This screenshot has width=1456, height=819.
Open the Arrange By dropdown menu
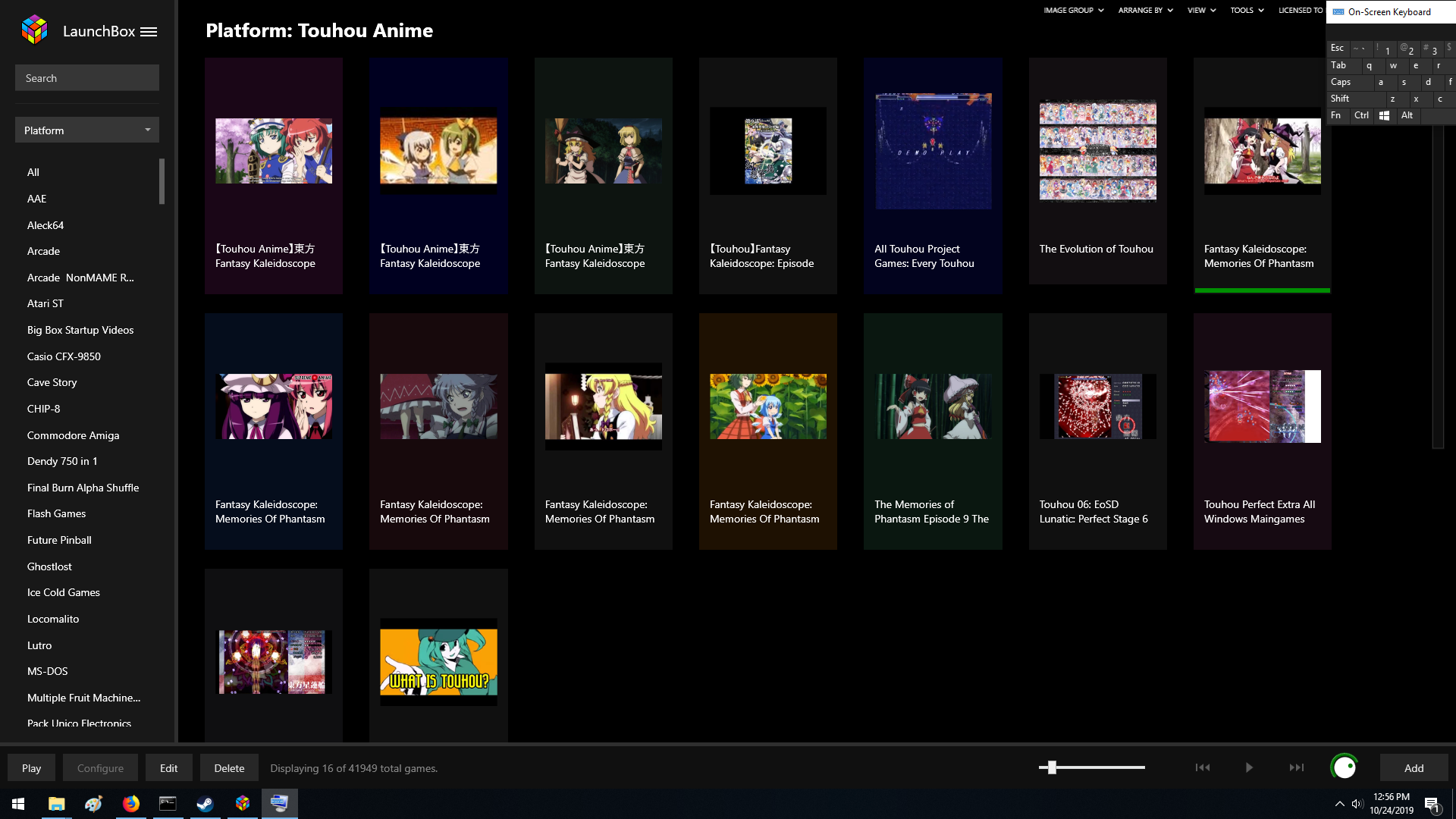pos(1145,11)
